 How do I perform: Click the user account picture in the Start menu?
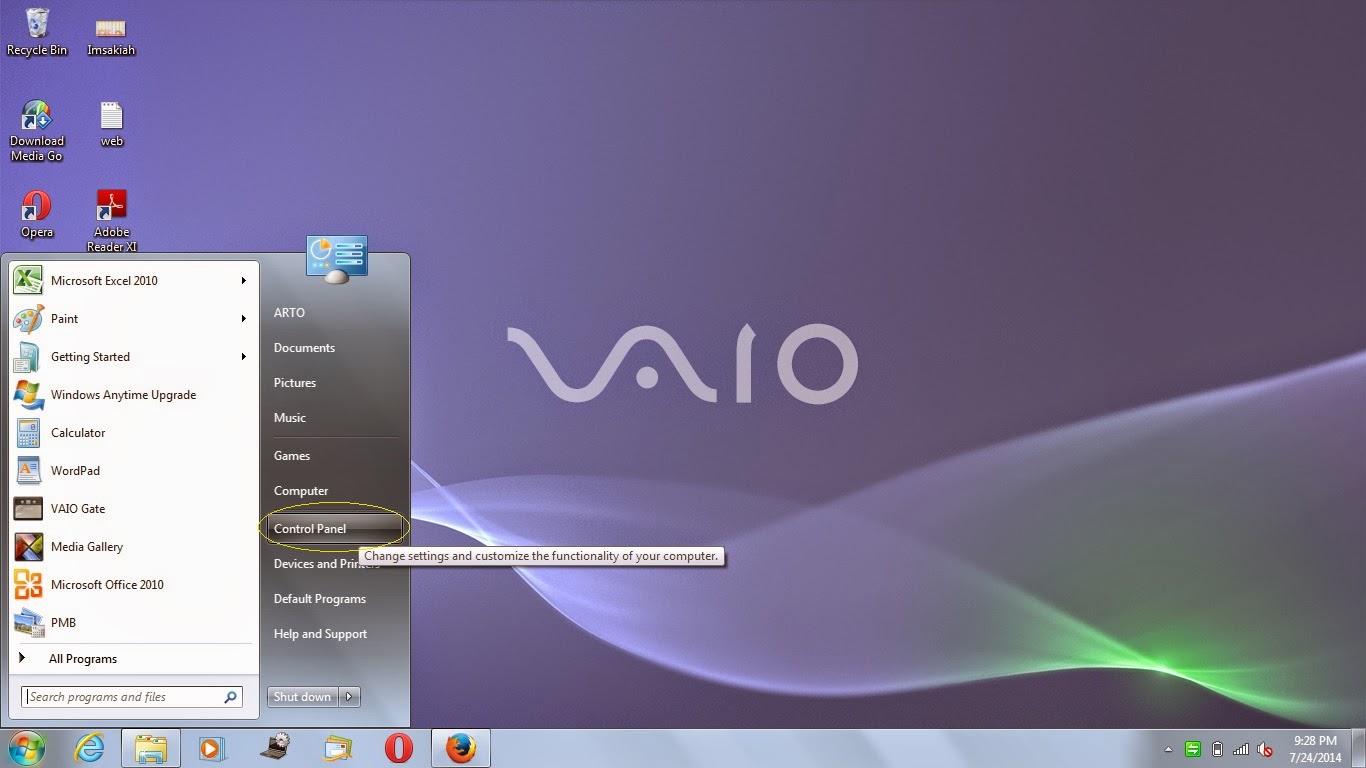[x=337, y=260]
